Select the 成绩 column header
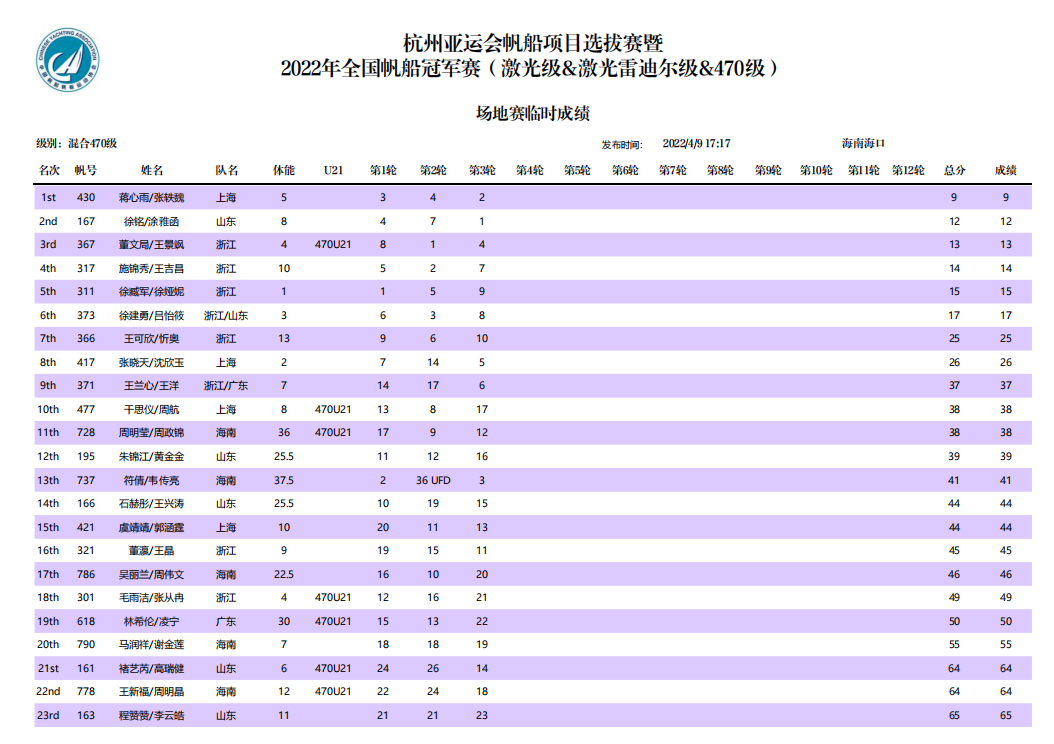The height and width of the screenshot is (744, 1054). (1005, 171)
